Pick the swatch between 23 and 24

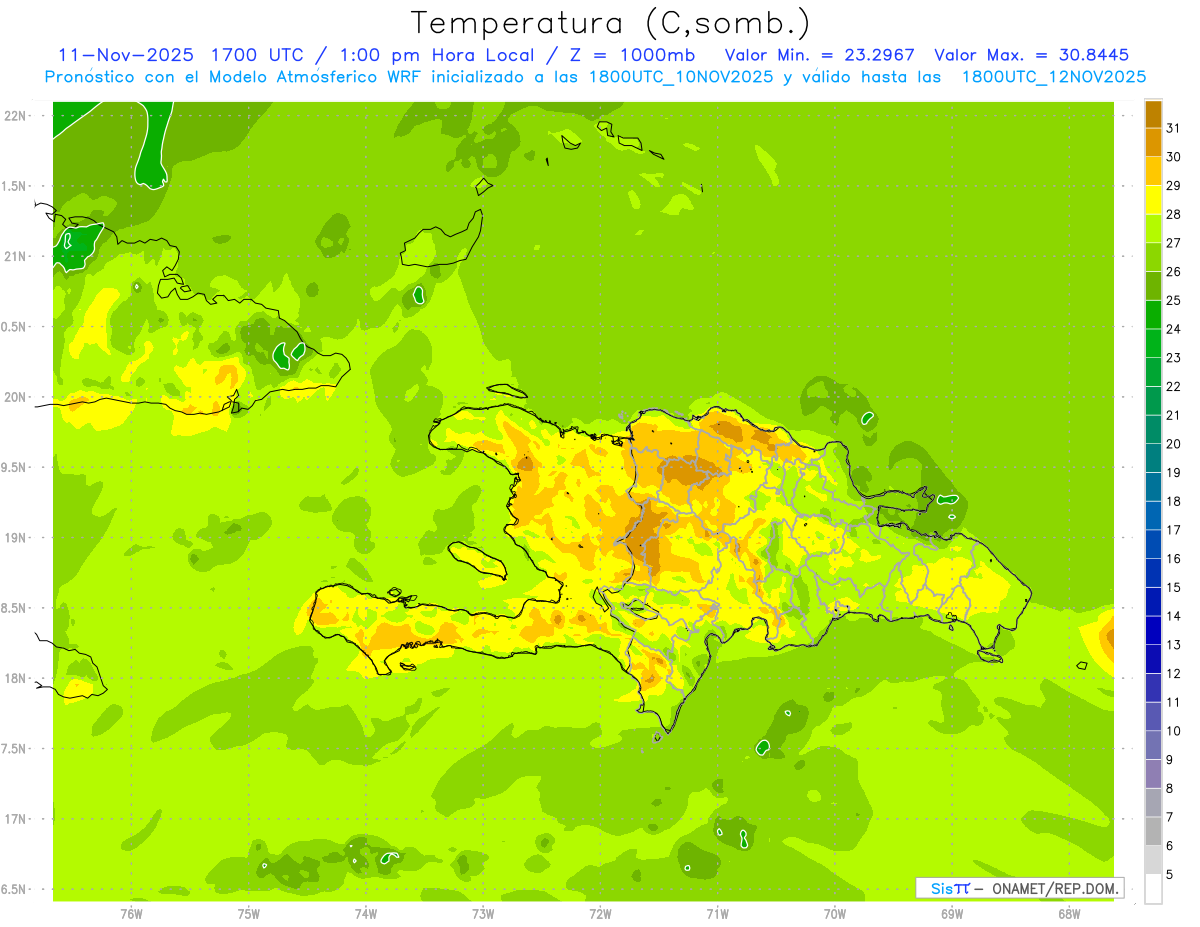[1153, 343]
